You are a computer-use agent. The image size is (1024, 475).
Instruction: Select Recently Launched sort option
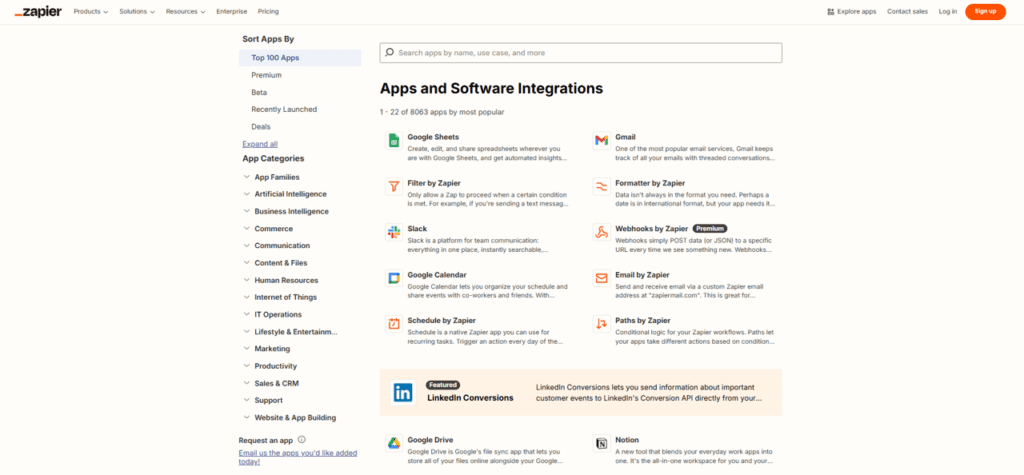284,109
